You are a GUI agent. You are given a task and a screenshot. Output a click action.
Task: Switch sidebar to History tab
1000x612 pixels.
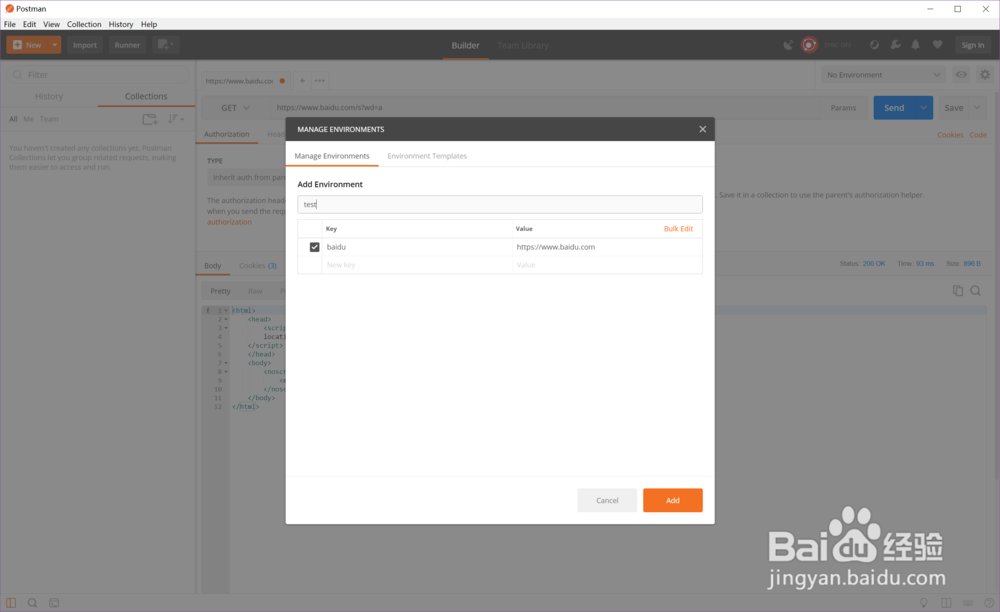(x=49, y=96)
